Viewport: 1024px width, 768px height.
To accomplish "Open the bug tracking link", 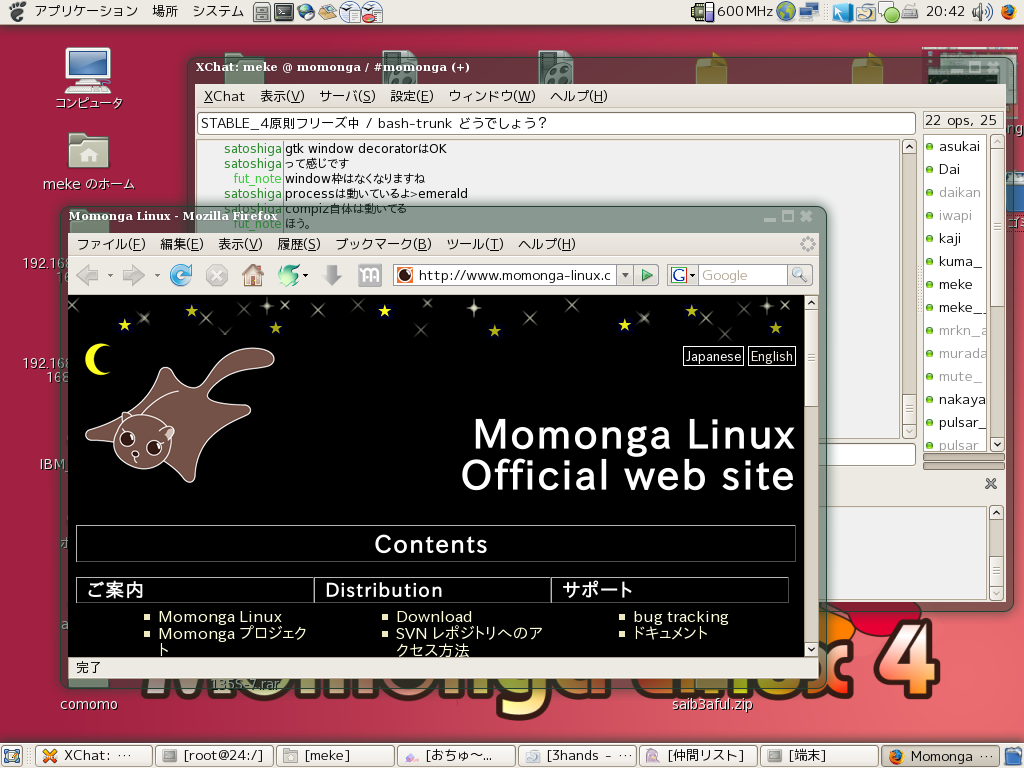I will click(x=681, y=616).
